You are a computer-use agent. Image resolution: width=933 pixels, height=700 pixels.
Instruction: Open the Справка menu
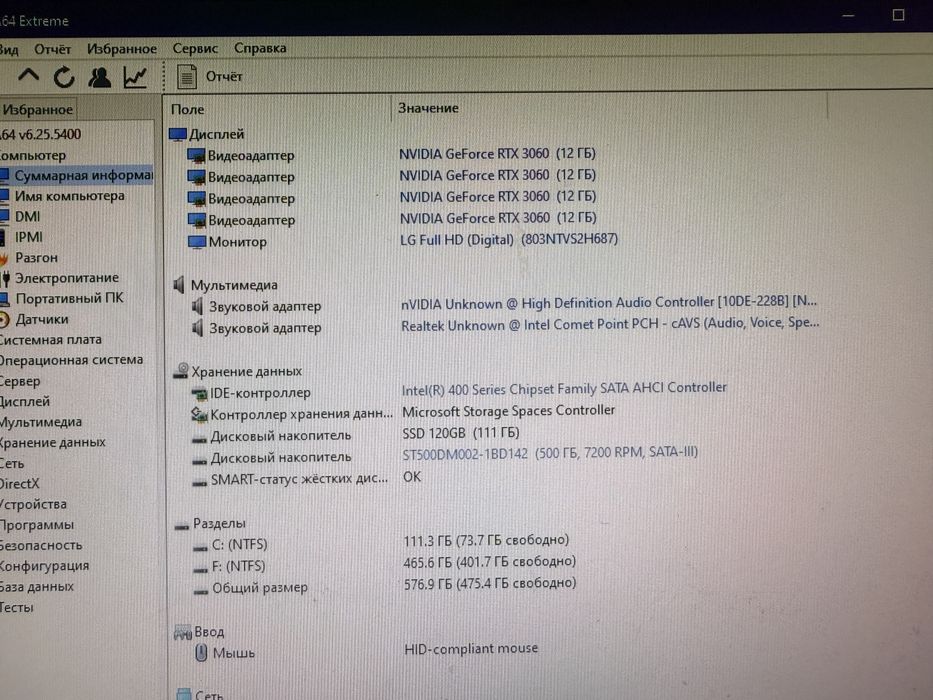pyautogui.click(x=260, y=48)
